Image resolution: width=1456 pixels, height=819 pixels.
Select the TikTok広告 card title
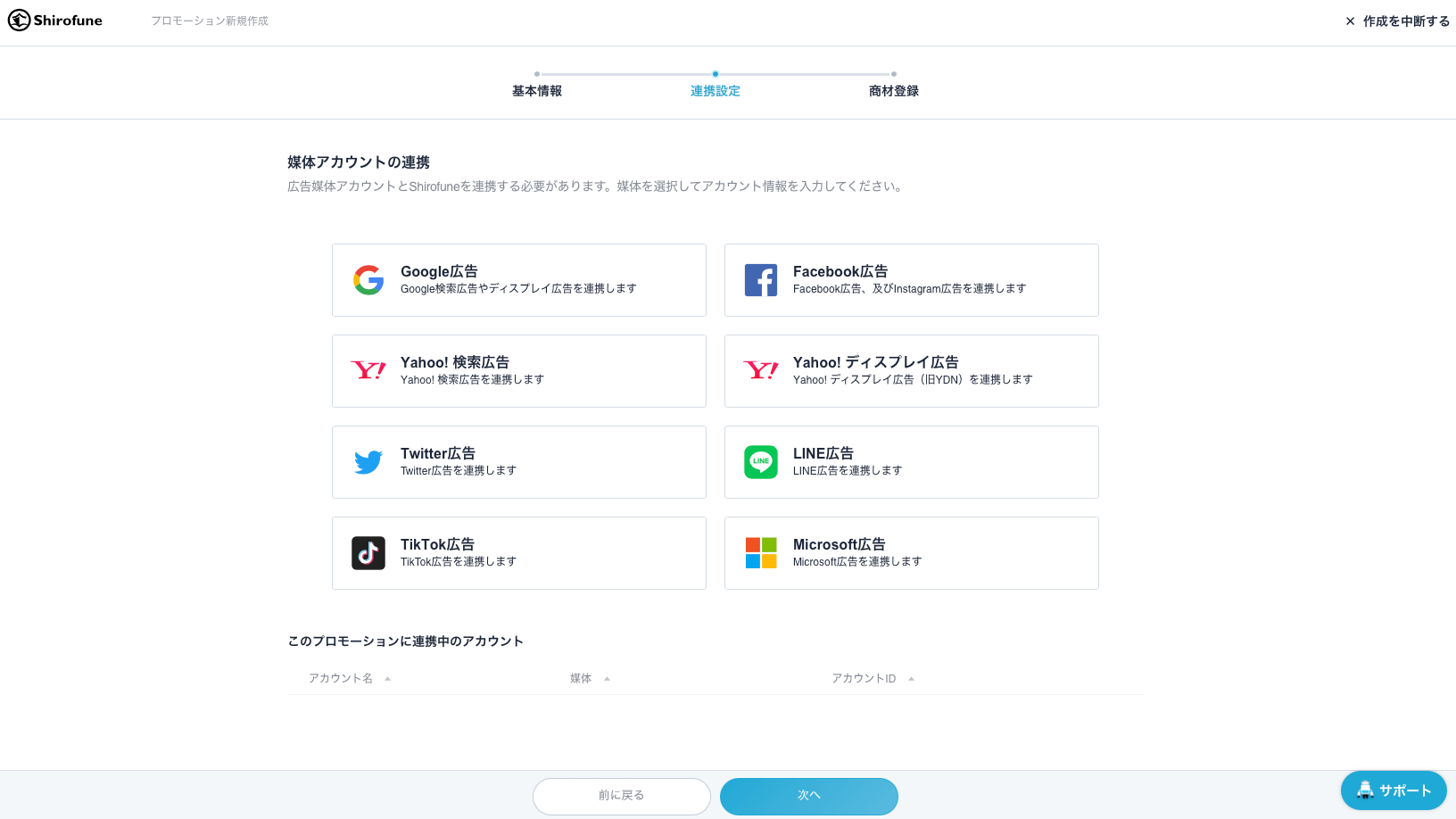[437, 544]
